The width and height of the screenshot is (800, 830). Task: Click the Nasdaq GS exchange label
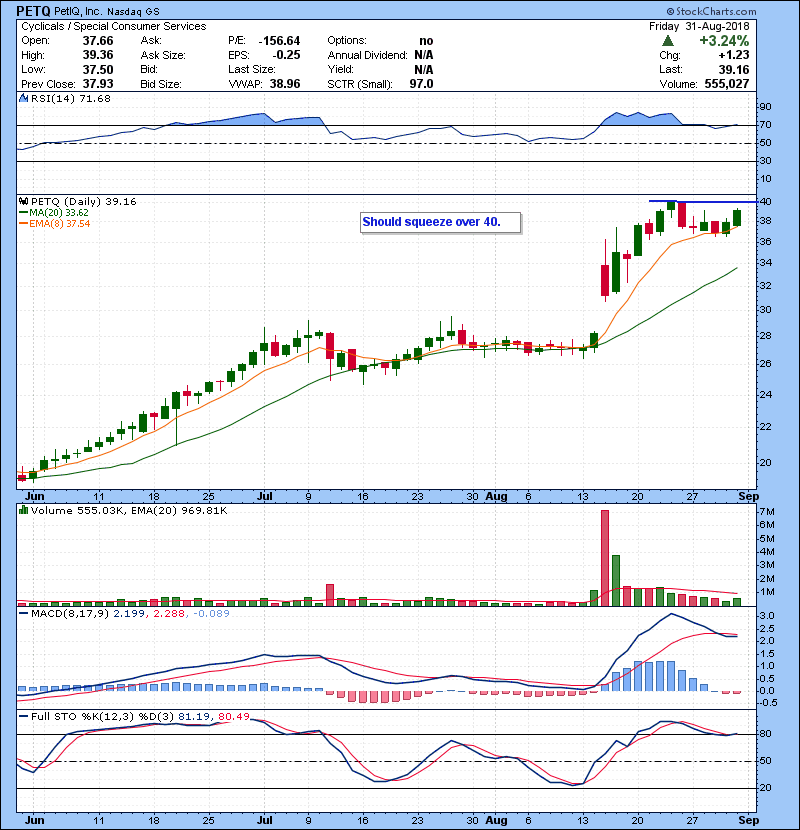pos(133,12)
